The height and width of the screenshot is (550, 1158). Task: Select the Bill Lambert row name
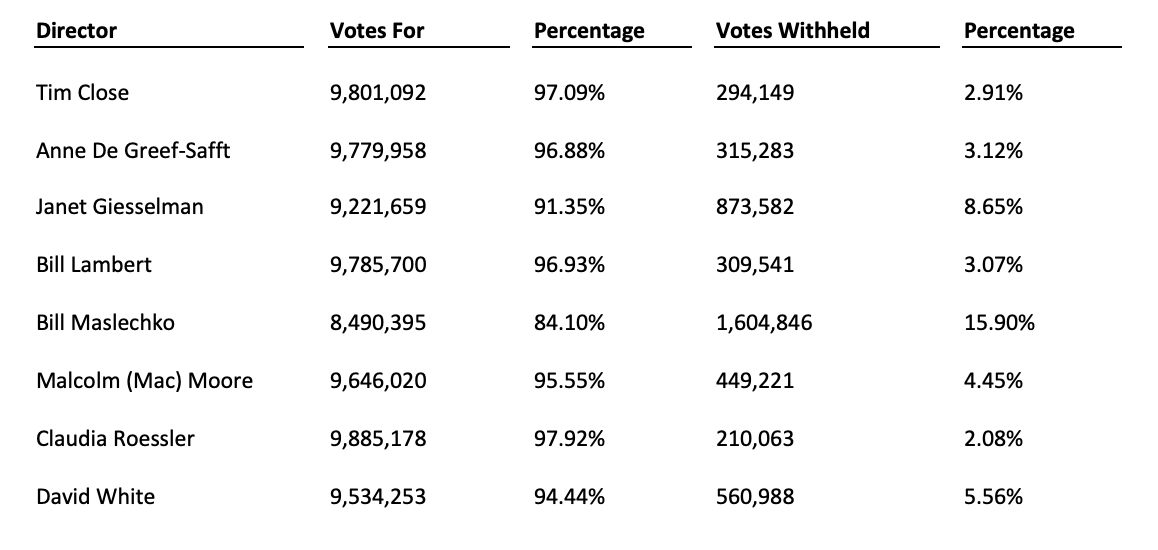coord(94,265)
